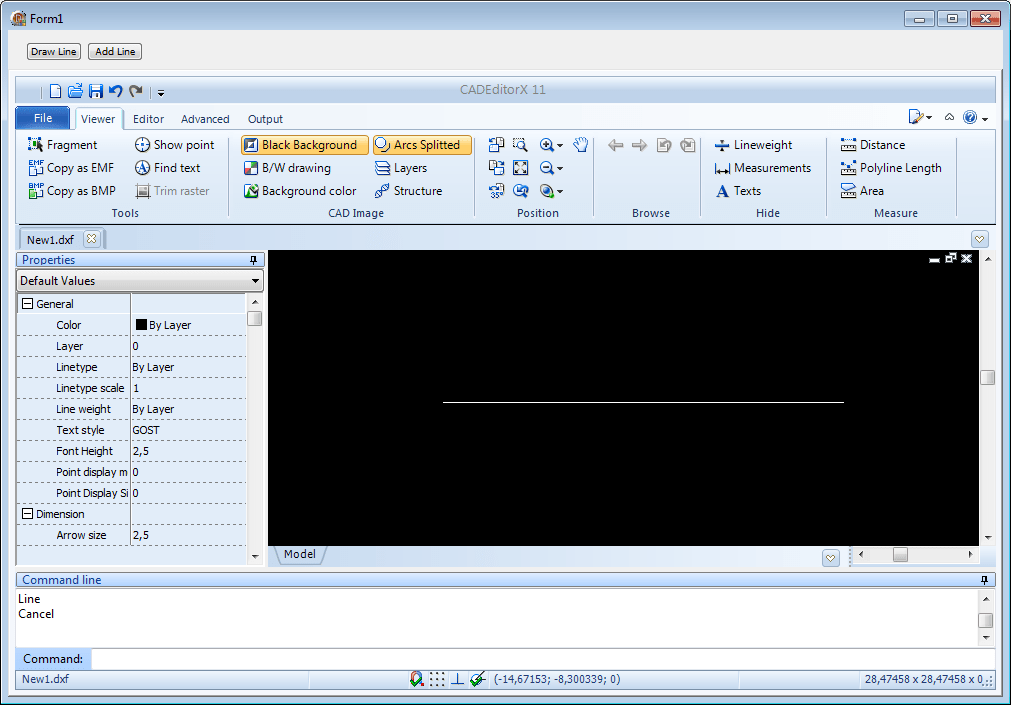Toggle Texts visibility

pos(738,191)
